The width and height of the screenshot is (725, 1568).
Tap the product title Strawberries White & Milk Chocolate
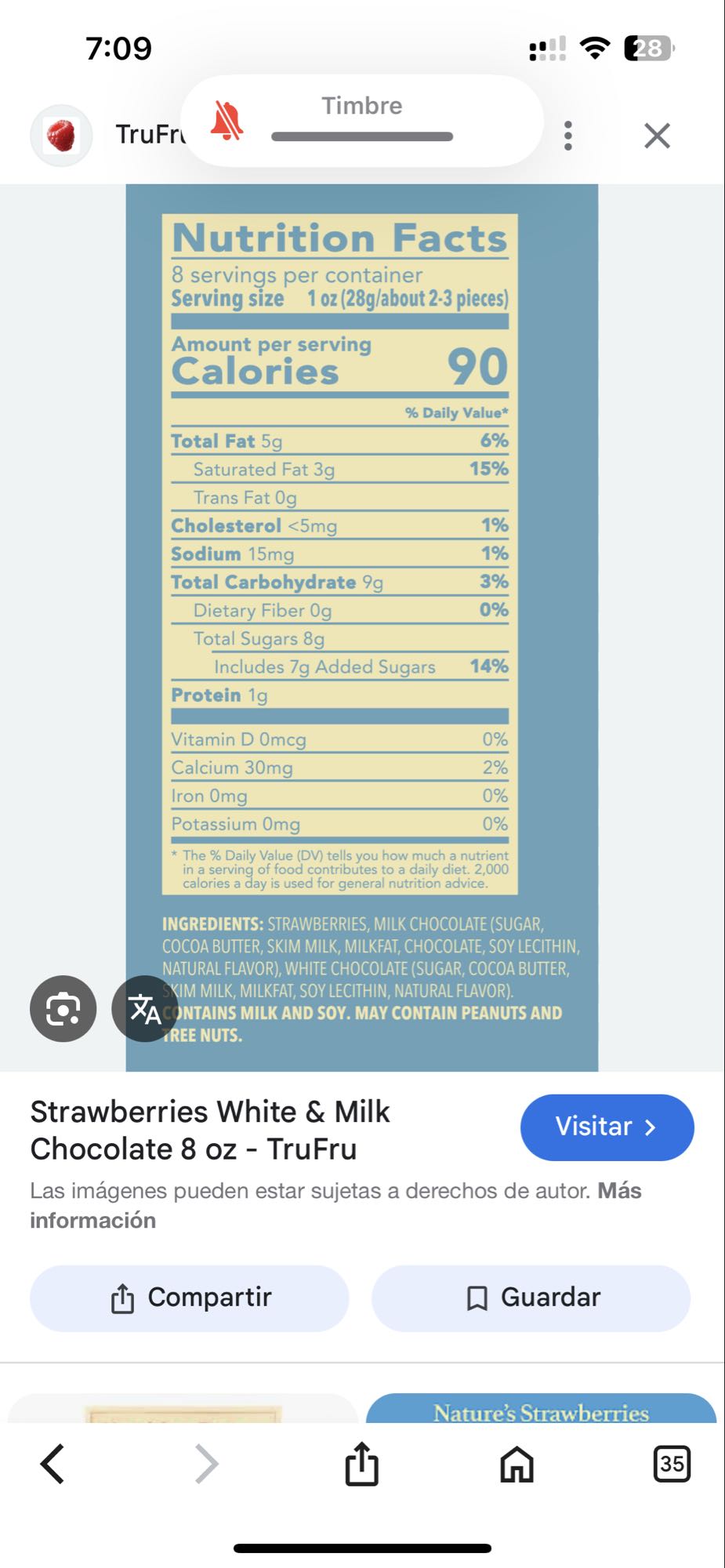tap(210, 1130)
